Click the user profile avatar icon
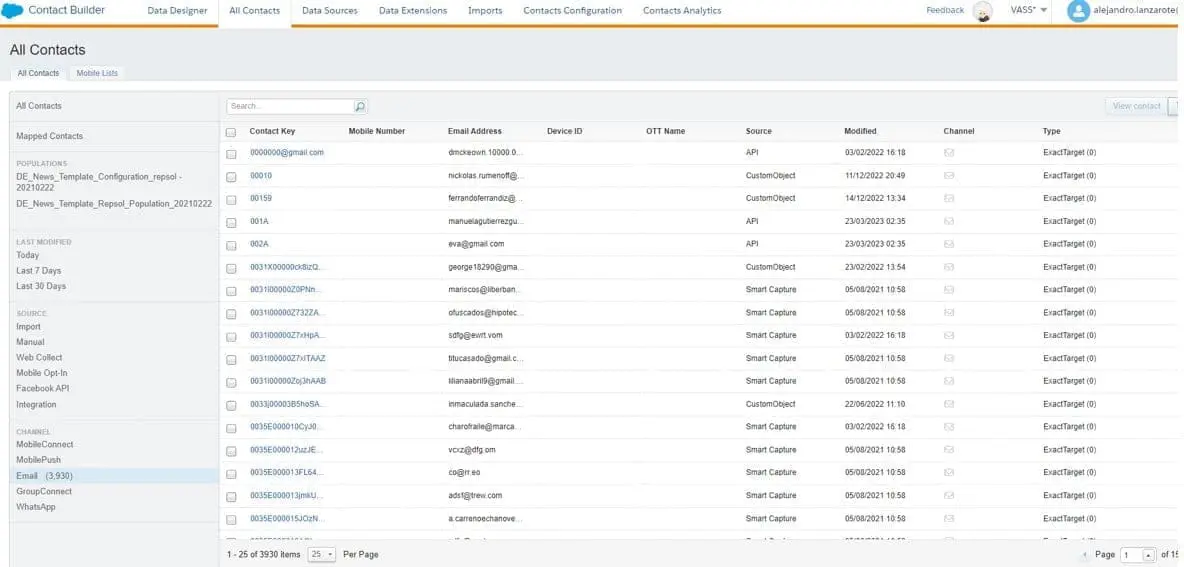Screen dimensions: 1184x567 pyautogui.click(x=1078, y=11)
